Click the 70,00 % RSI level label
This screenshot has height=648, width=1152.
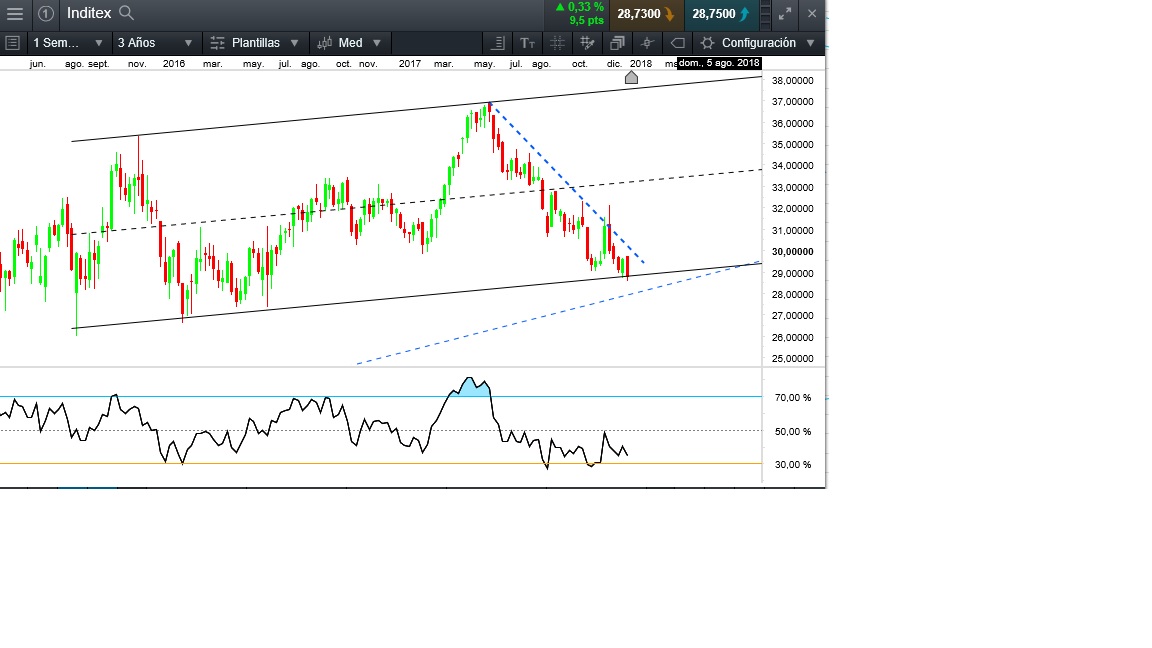click(793, 397)
